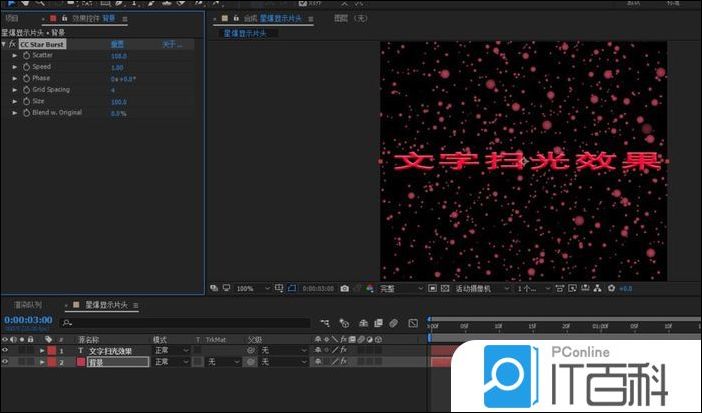
Task: Click the Grid Spacing stopwatch icon
Action: click(25, 90)
